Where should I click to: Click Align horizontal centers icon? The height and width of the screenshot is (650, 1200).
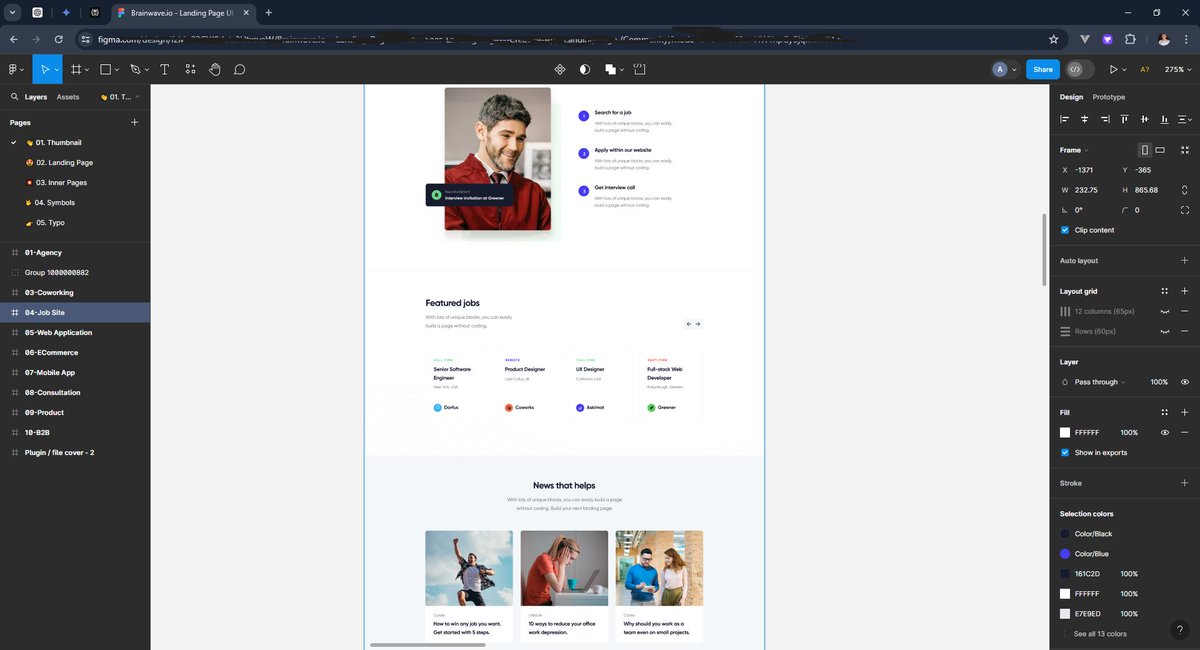(1085, 119)
